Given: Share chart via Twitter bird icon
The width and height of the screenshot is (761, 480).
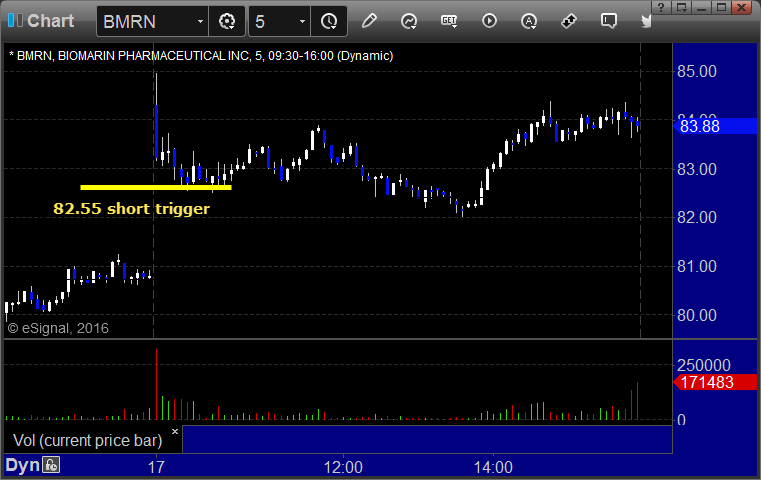Looking at the screenshot, I should (646, 21).
